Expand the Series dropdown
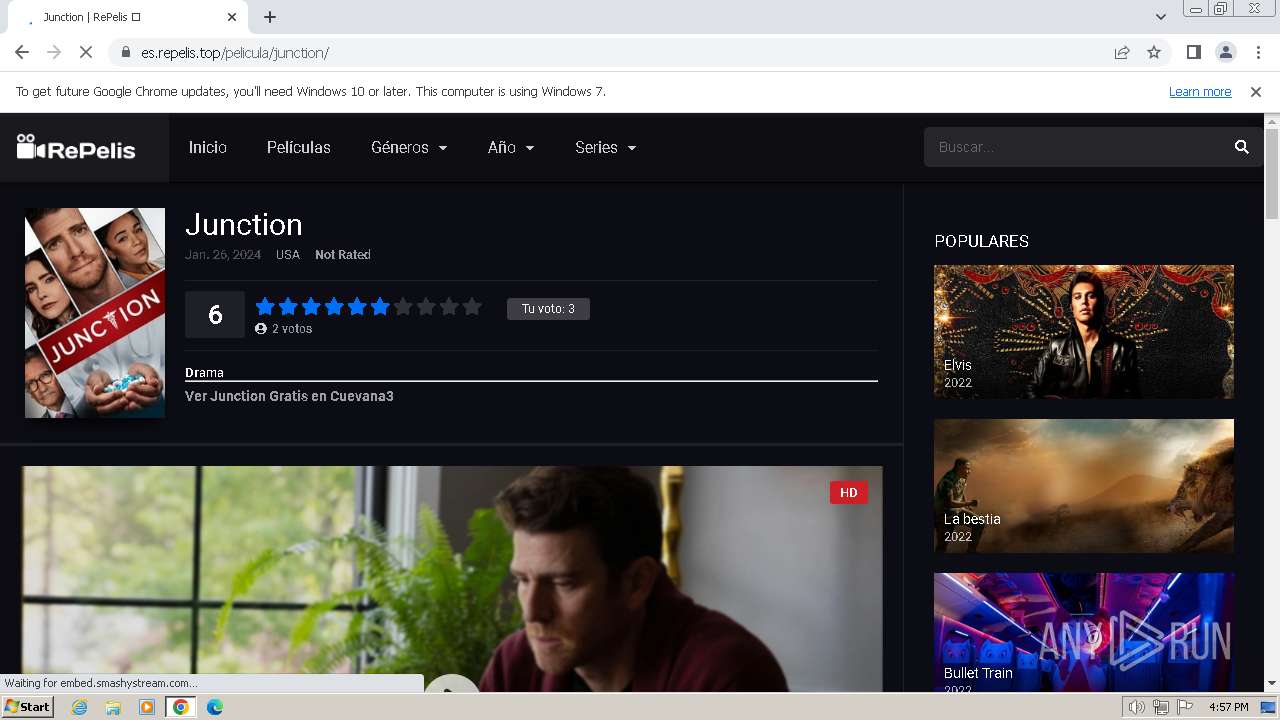This screenshot has height=720, width=1280. point(606,147)
